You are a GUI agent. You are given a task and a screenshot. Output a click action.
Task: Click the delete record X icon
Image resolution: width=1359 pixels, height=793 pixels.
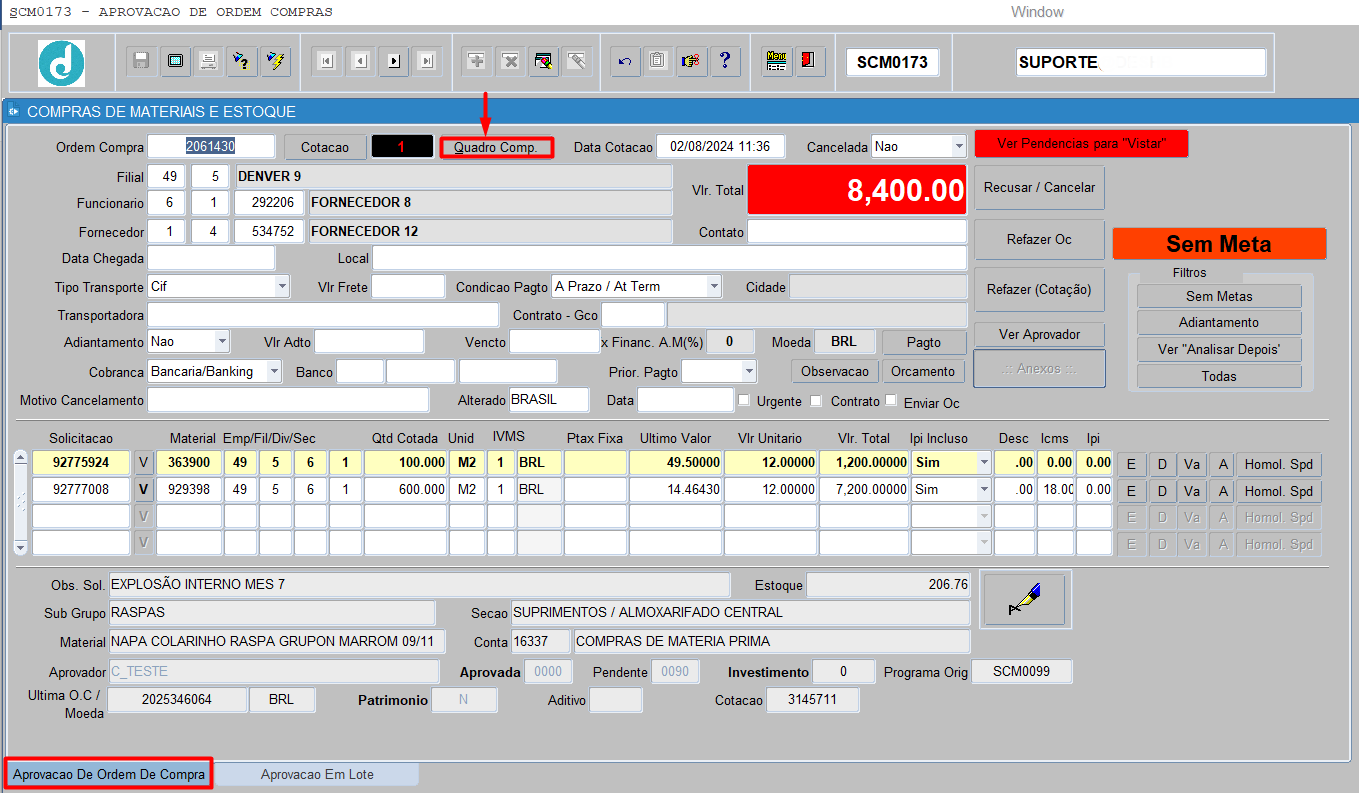click(510, 61)
